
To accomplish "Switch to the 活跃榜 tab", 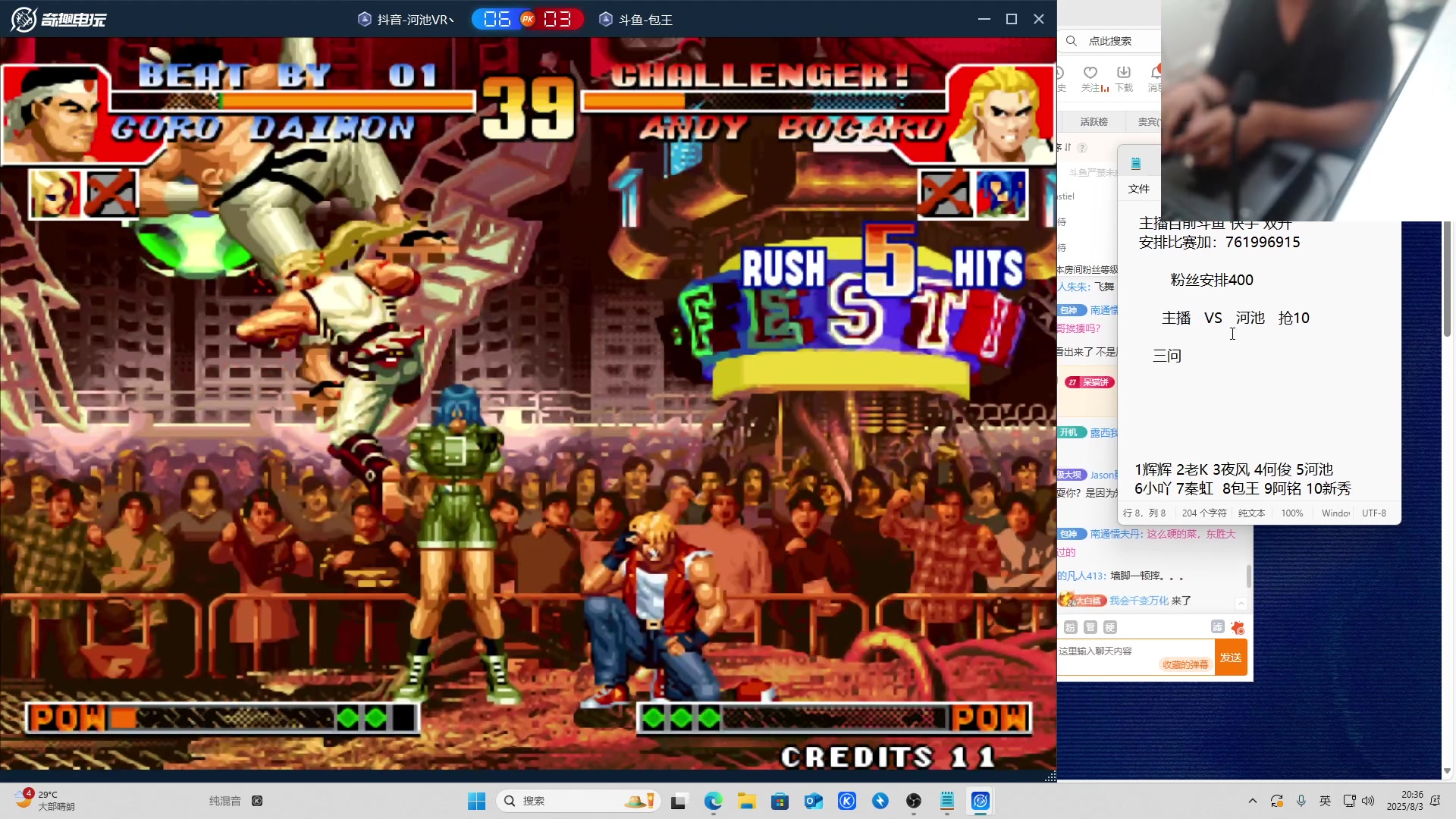I will click(1094, 121).
